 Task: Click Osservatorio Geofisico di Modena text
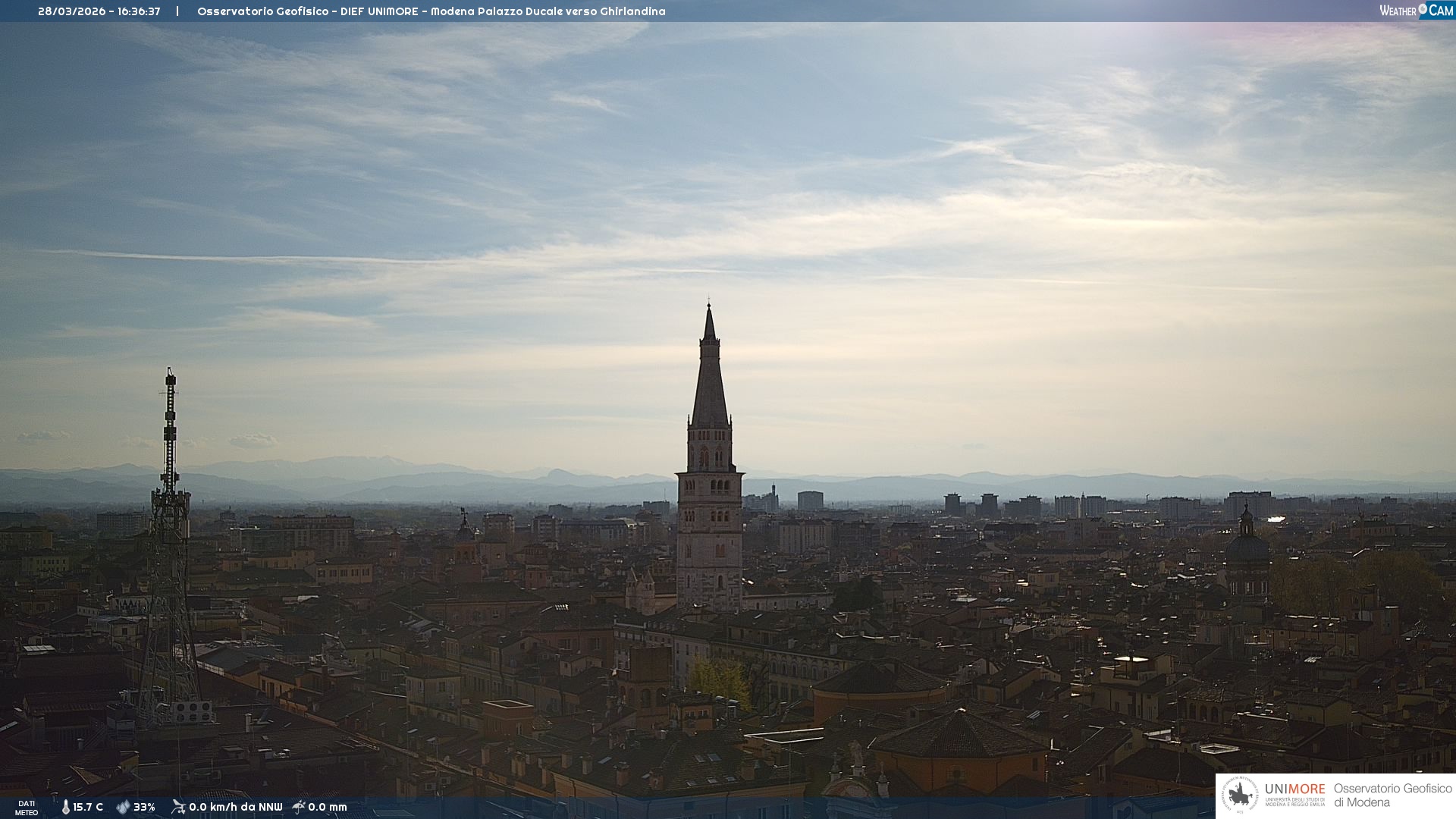click(x=1392, y=795)
